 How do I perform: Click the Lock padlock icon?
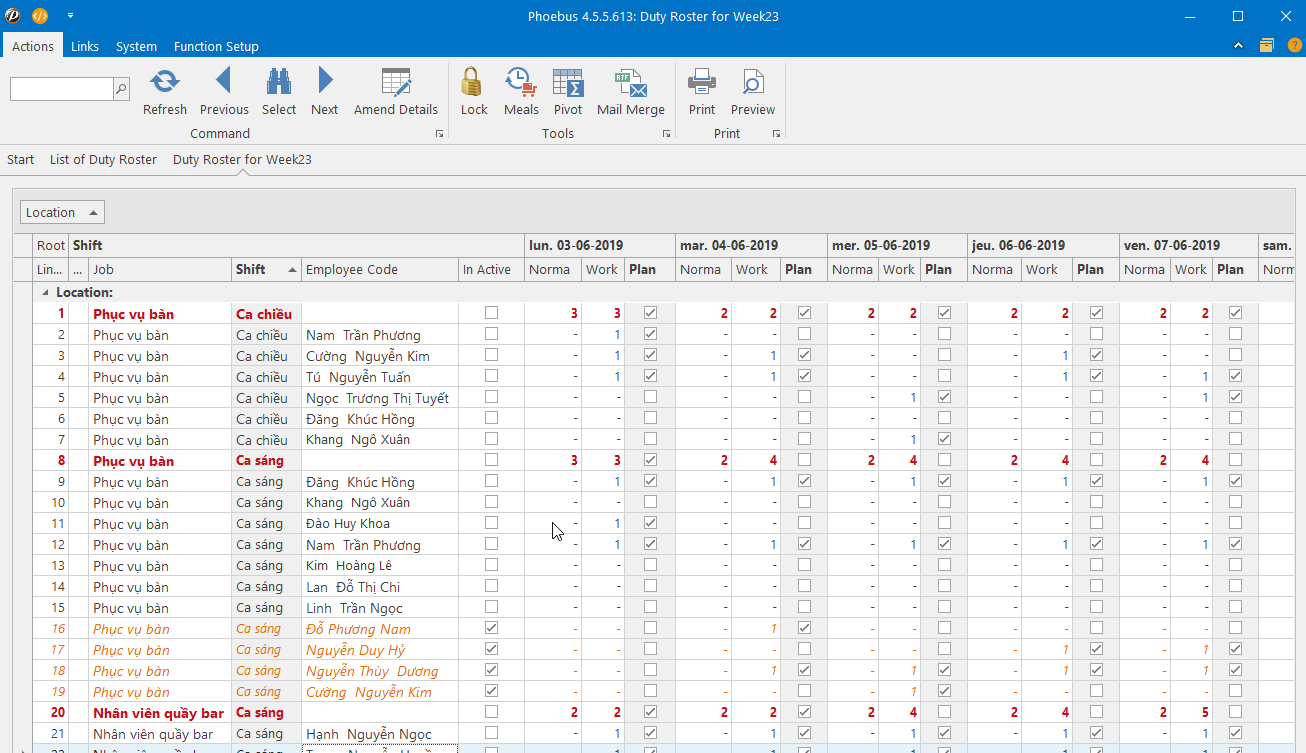[x=473, y=81]
